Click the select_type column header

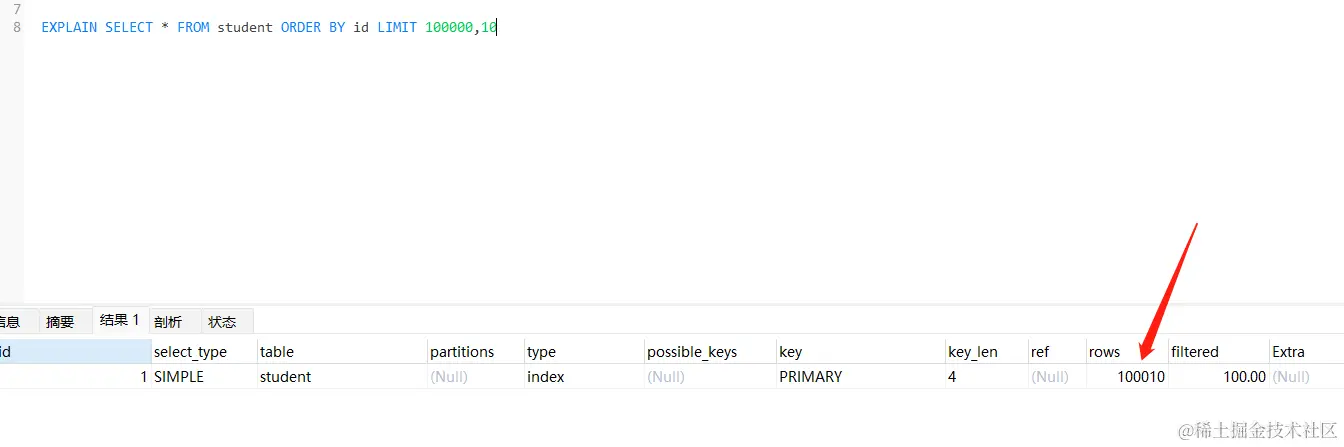[x=190, y=352]
